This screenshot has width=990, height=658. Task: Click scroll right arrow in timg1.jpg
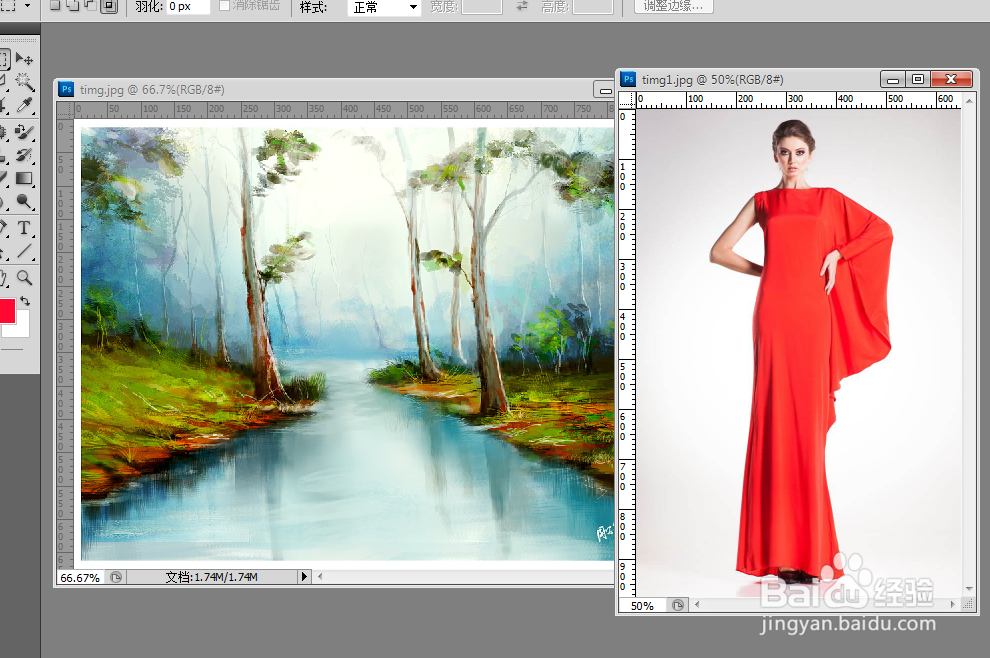953,605
